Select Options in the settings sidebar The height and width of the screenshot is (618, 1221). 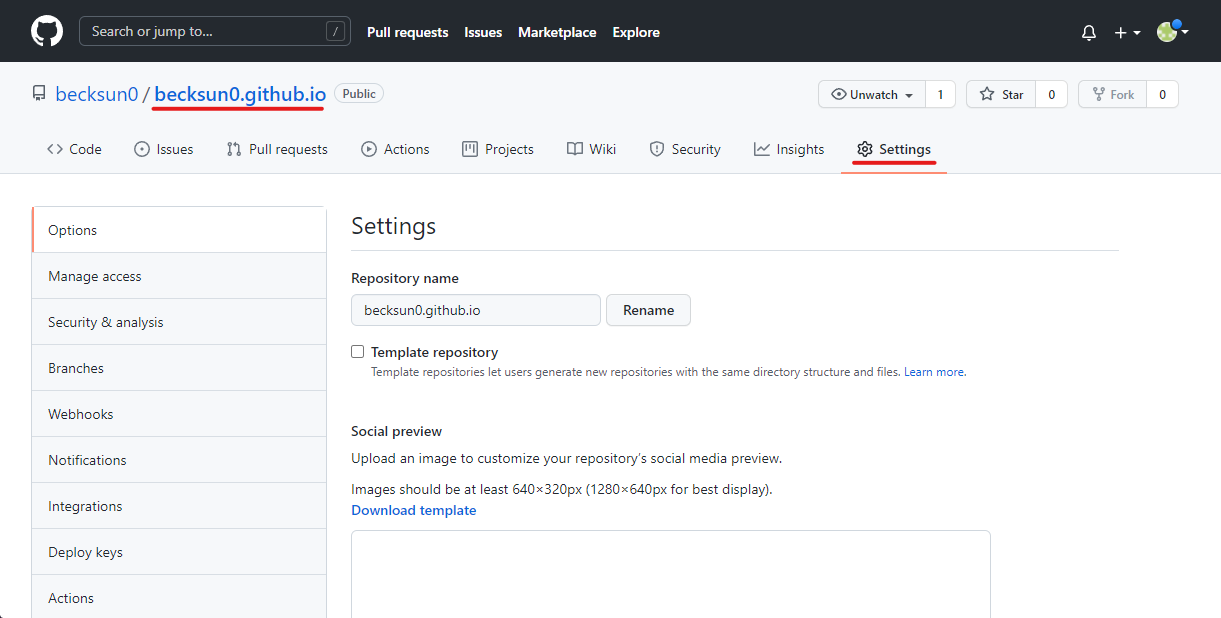[179, 230]
